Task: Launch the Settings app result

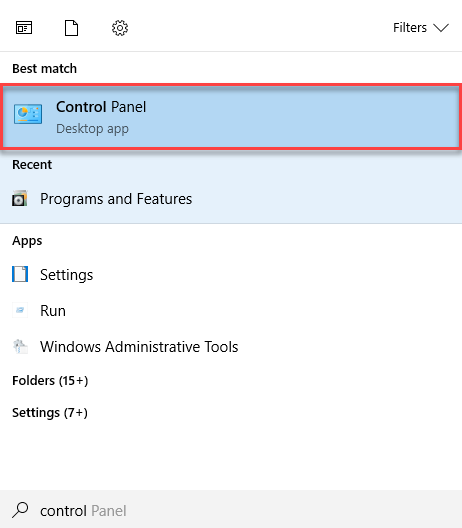Action: click(231, 275)
